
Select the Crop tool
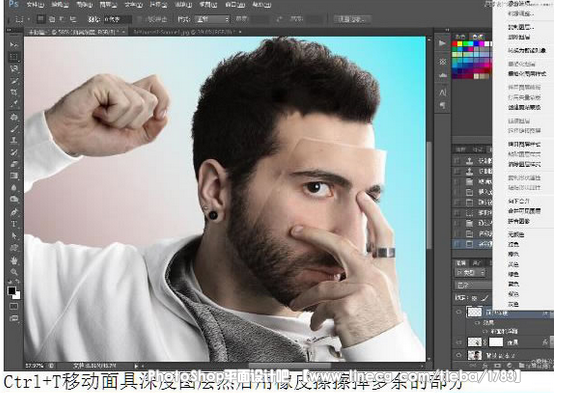click(x=14, y=92)
